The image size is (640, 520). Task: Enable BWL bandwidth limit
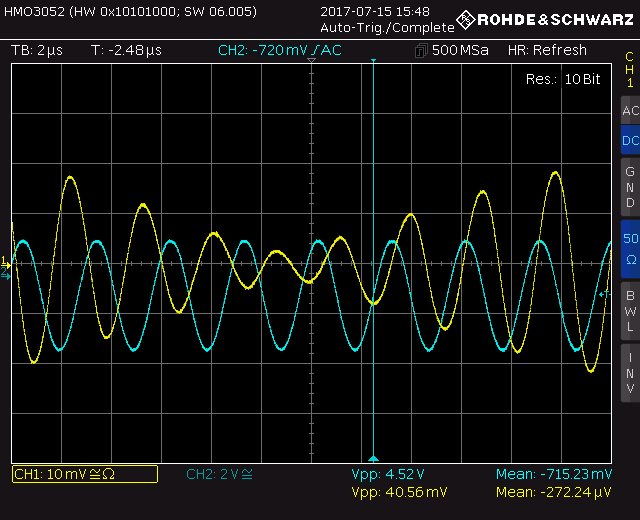click(629, 311)
